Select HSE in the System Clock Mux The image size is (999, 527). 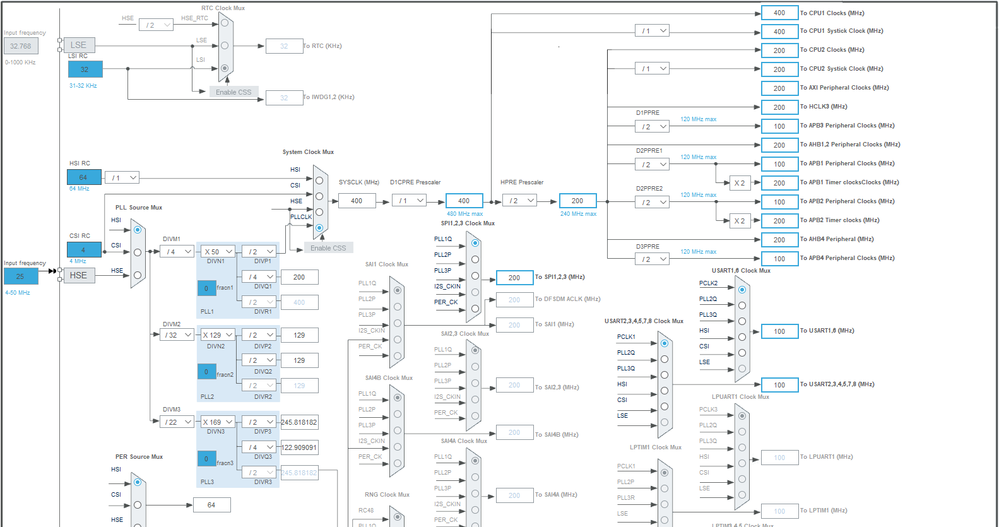point(319,212)
